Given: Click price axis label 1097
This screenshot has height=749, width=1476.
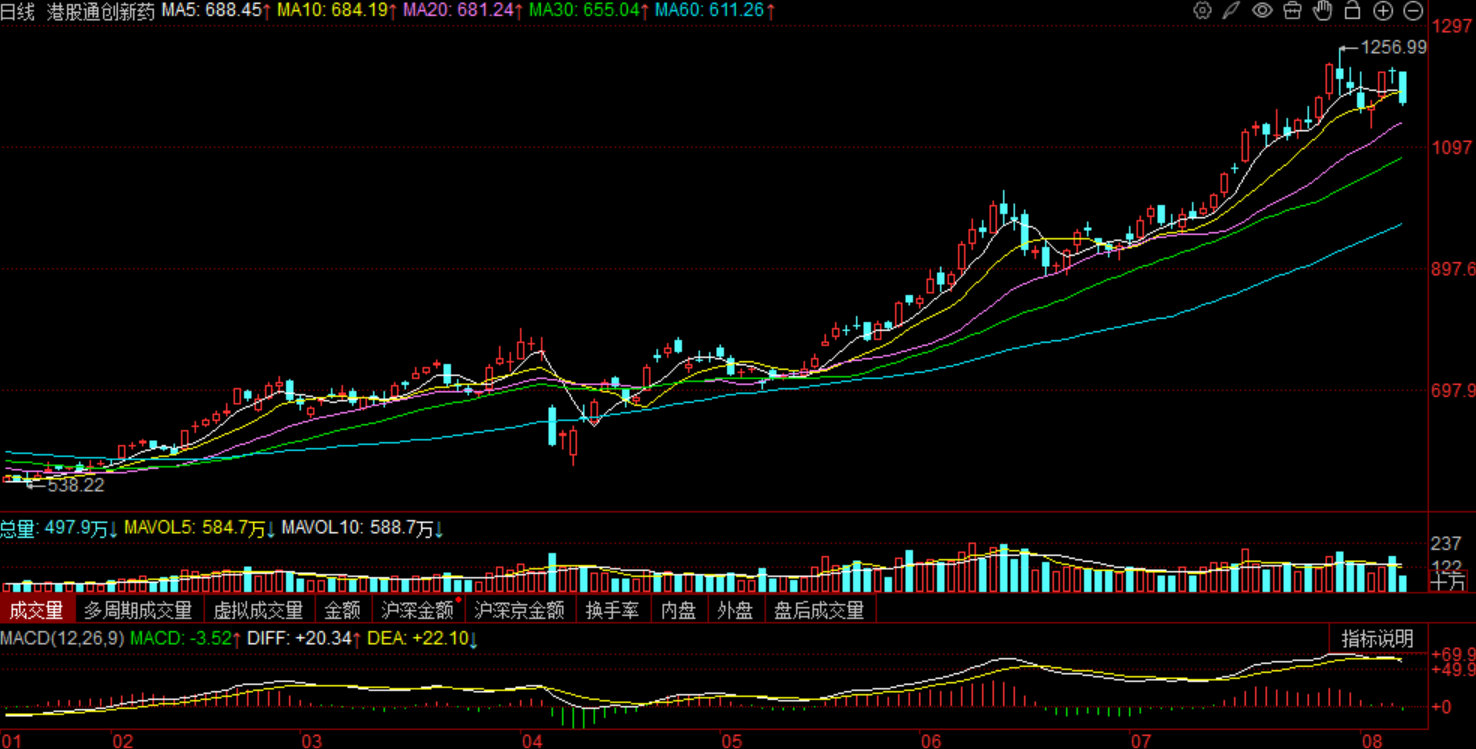Looking at the screenshot, I should [1452, 147].
